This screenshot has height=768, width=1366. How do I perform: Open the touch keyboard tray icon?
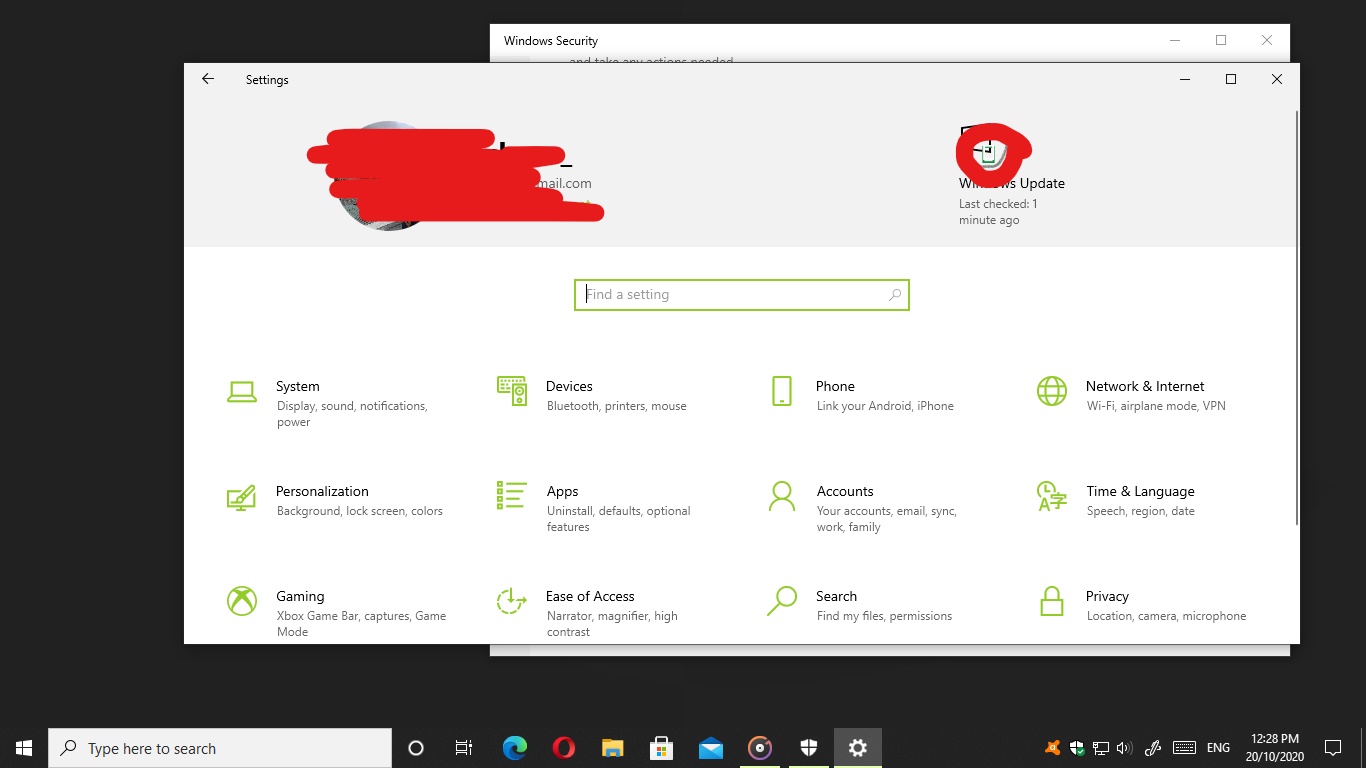pos(1184,748)
